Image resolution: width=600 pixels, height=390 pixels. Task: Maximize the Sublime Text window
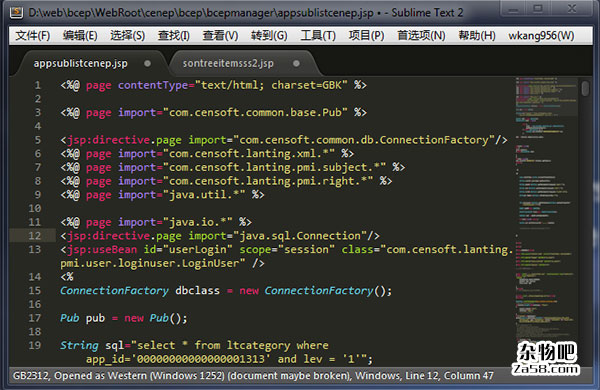538,9
